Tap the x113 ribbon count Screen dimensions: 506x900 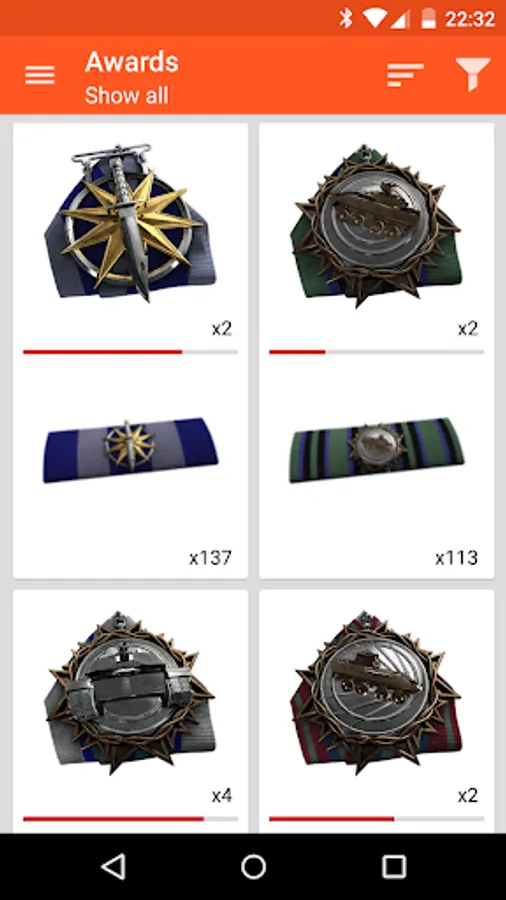point(457,557)
